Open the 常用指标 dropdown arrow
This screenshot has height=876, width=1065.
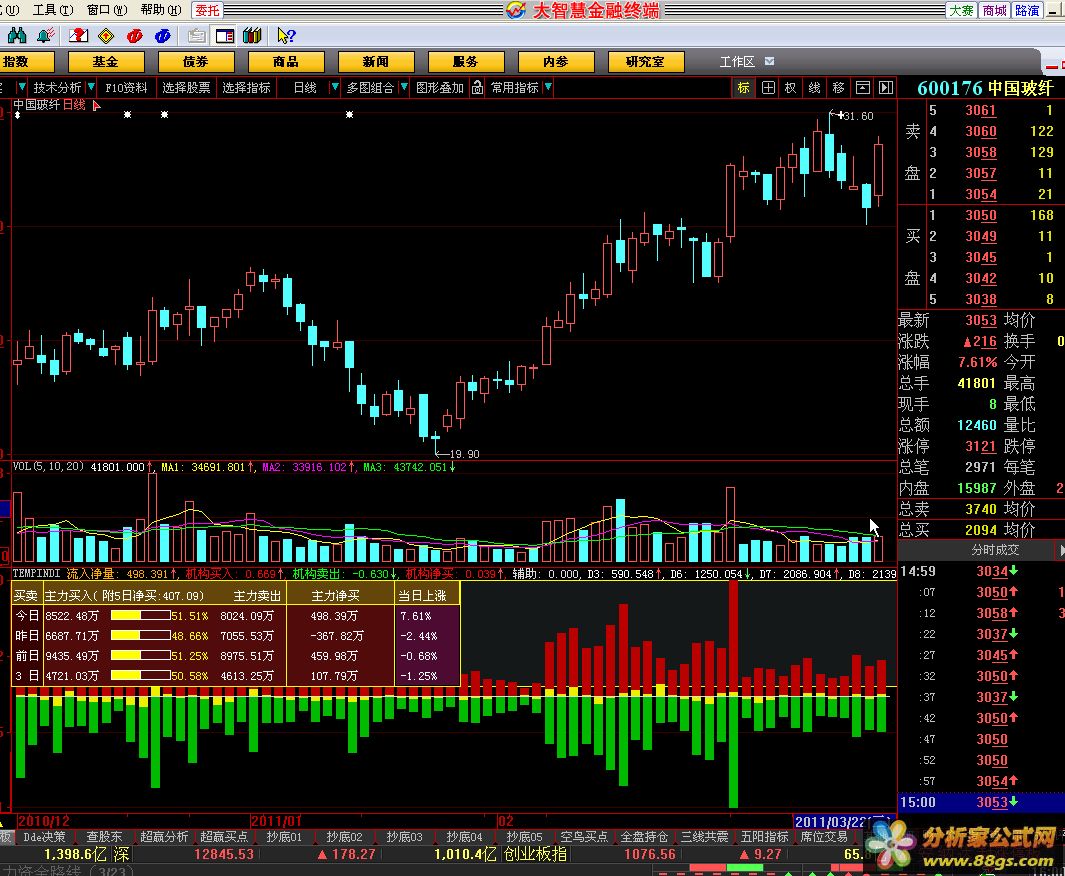(548, 88)
